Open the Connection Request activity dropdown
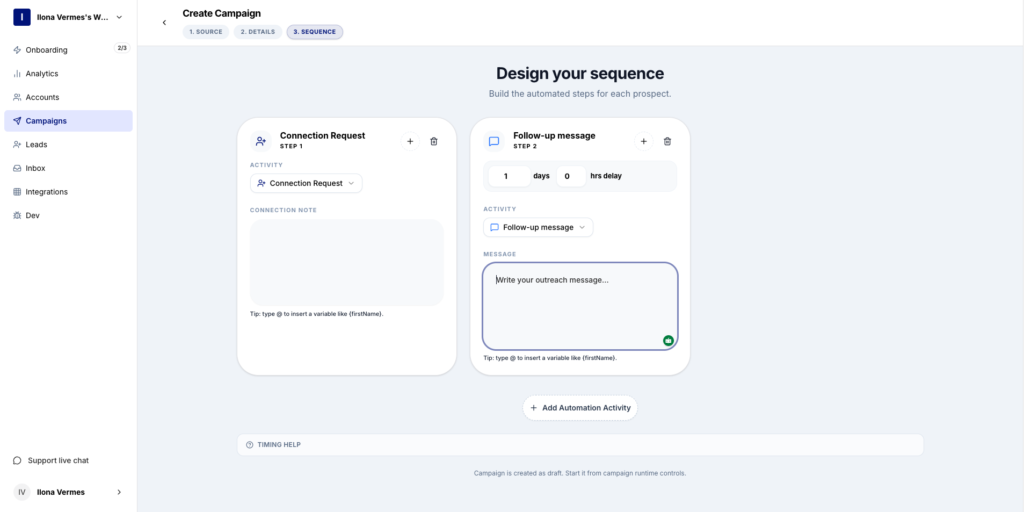1024x512 pixels. pos(306,183)
